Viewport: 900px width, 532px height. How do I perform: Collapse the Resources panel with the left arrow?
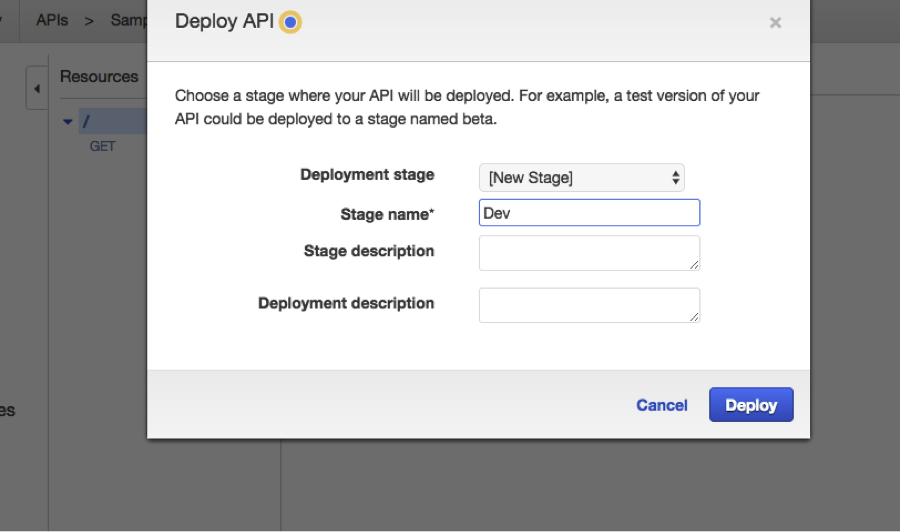37,89
